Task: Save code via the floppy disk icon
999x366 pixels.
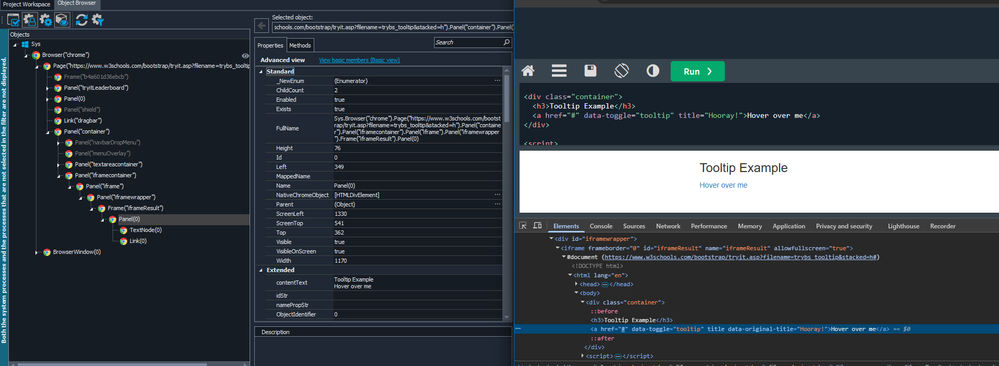Action: click(x=591, y=71)
